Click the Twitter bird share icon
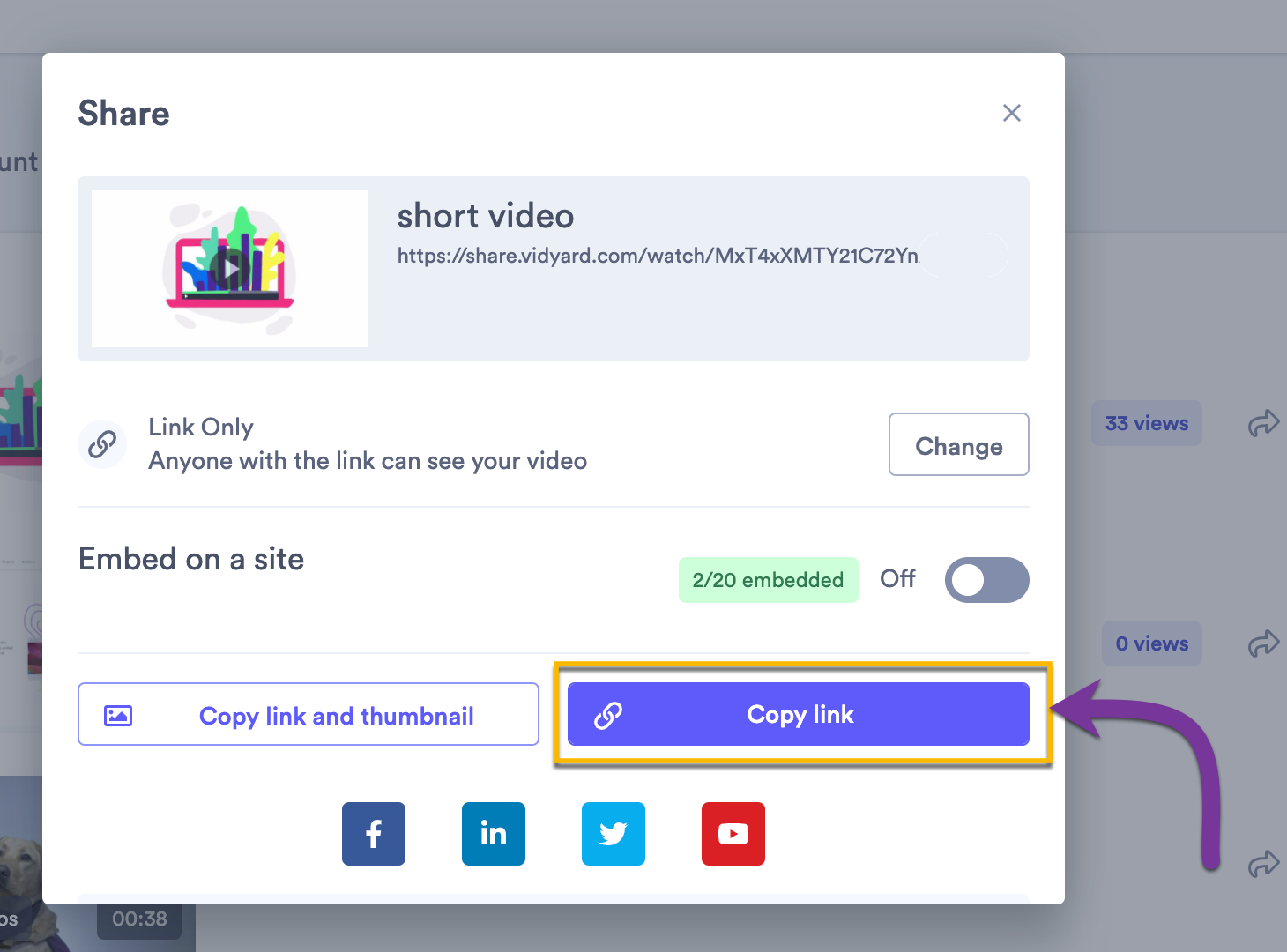The width and height of the screenshot is (1287, 952). pos(614,834)
